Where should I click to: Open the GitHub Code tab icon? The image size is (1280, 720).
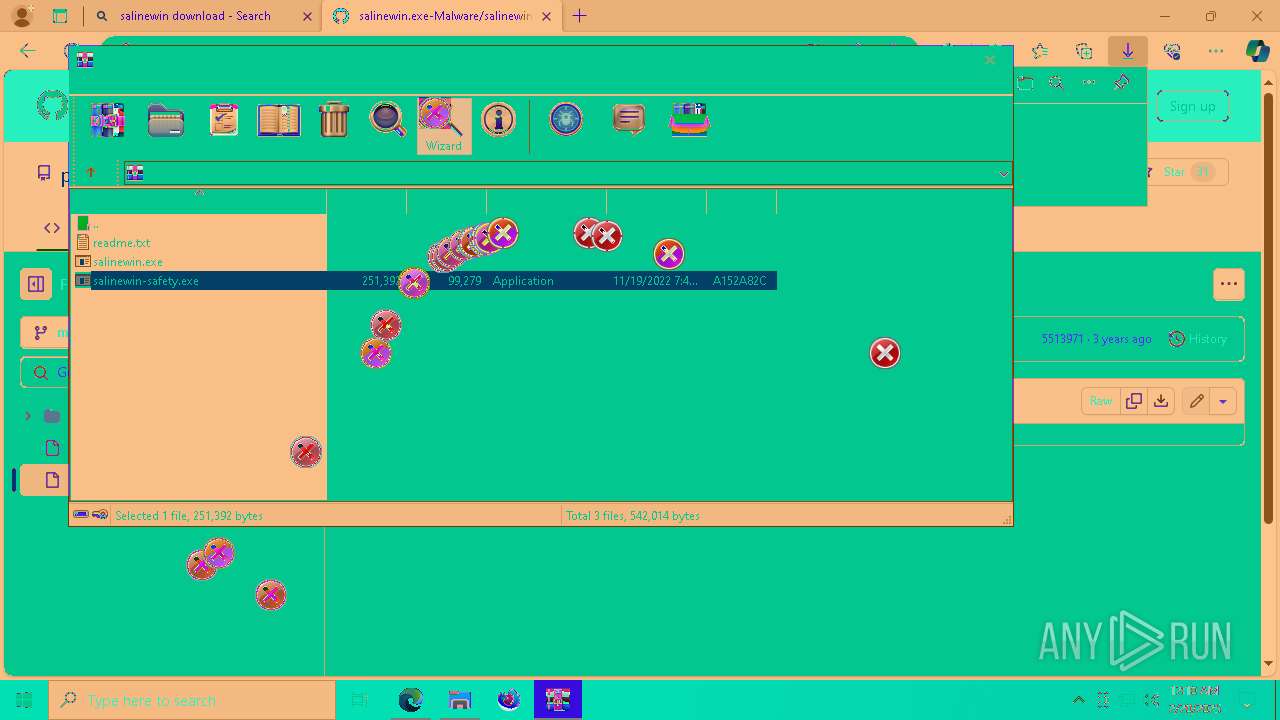(x=52, y=228)
